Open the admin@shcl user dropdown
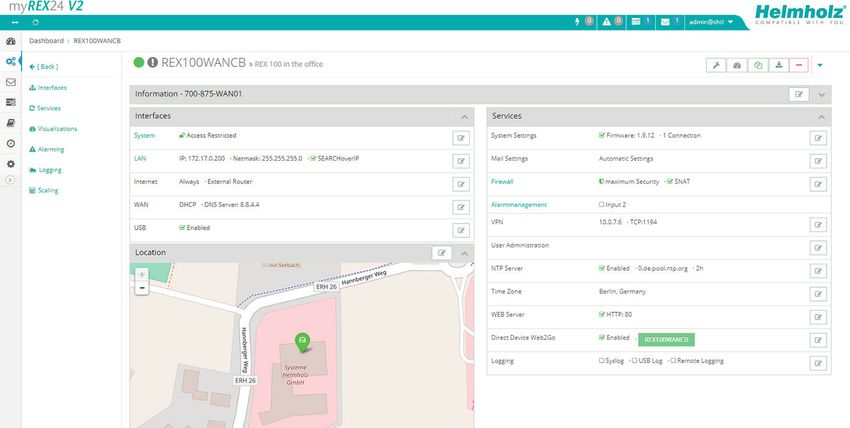 click(711, 22)
